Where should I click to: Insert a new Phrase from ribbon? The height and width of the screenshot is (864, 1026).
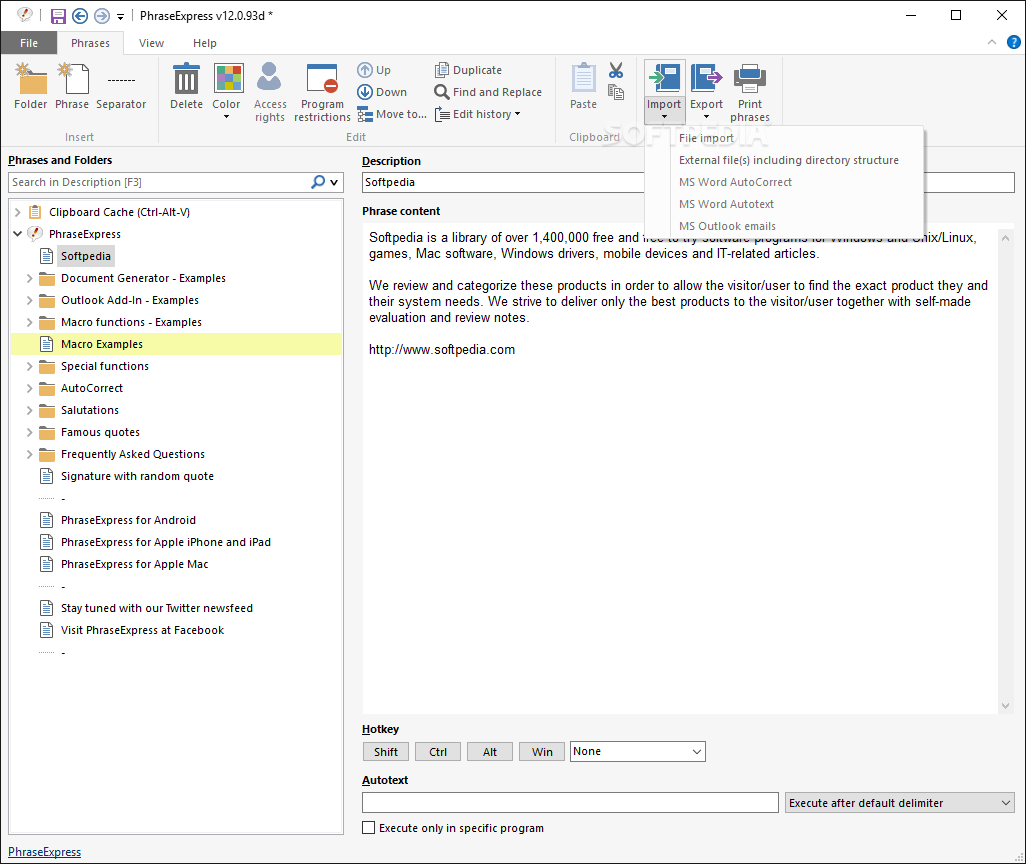click(72, 86)
